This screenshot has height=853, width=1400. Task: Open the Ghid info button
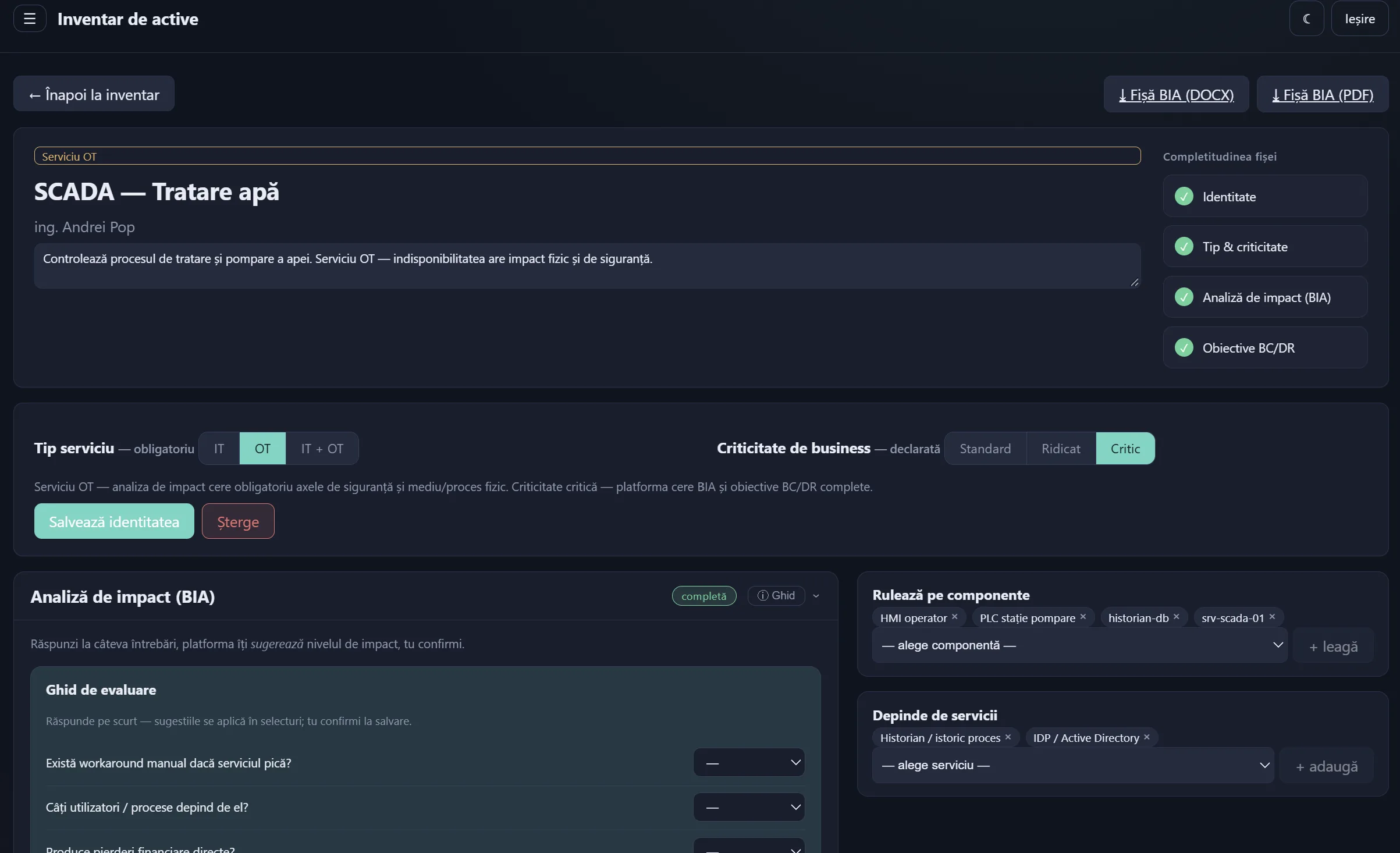(x=776, y=596)
